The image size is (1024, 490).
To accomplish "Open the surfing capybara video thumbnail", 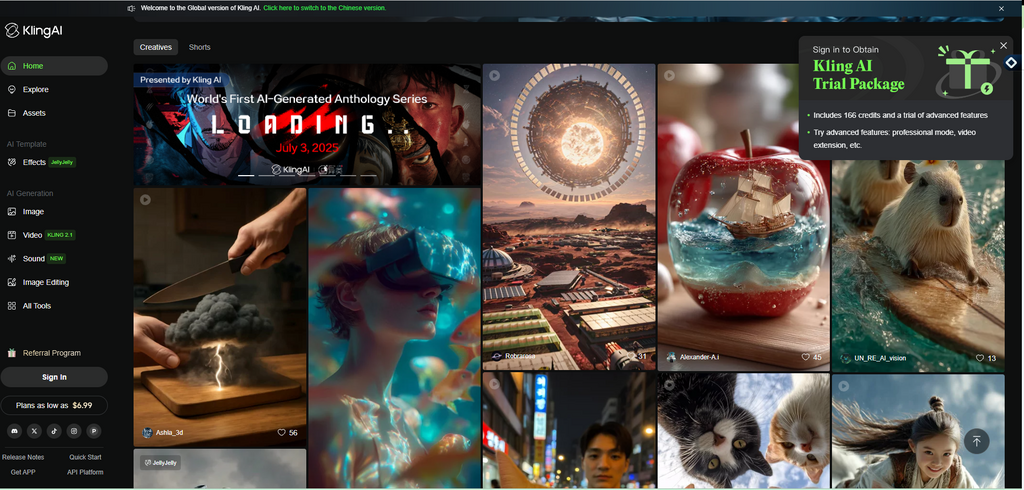I will [918, 265].
